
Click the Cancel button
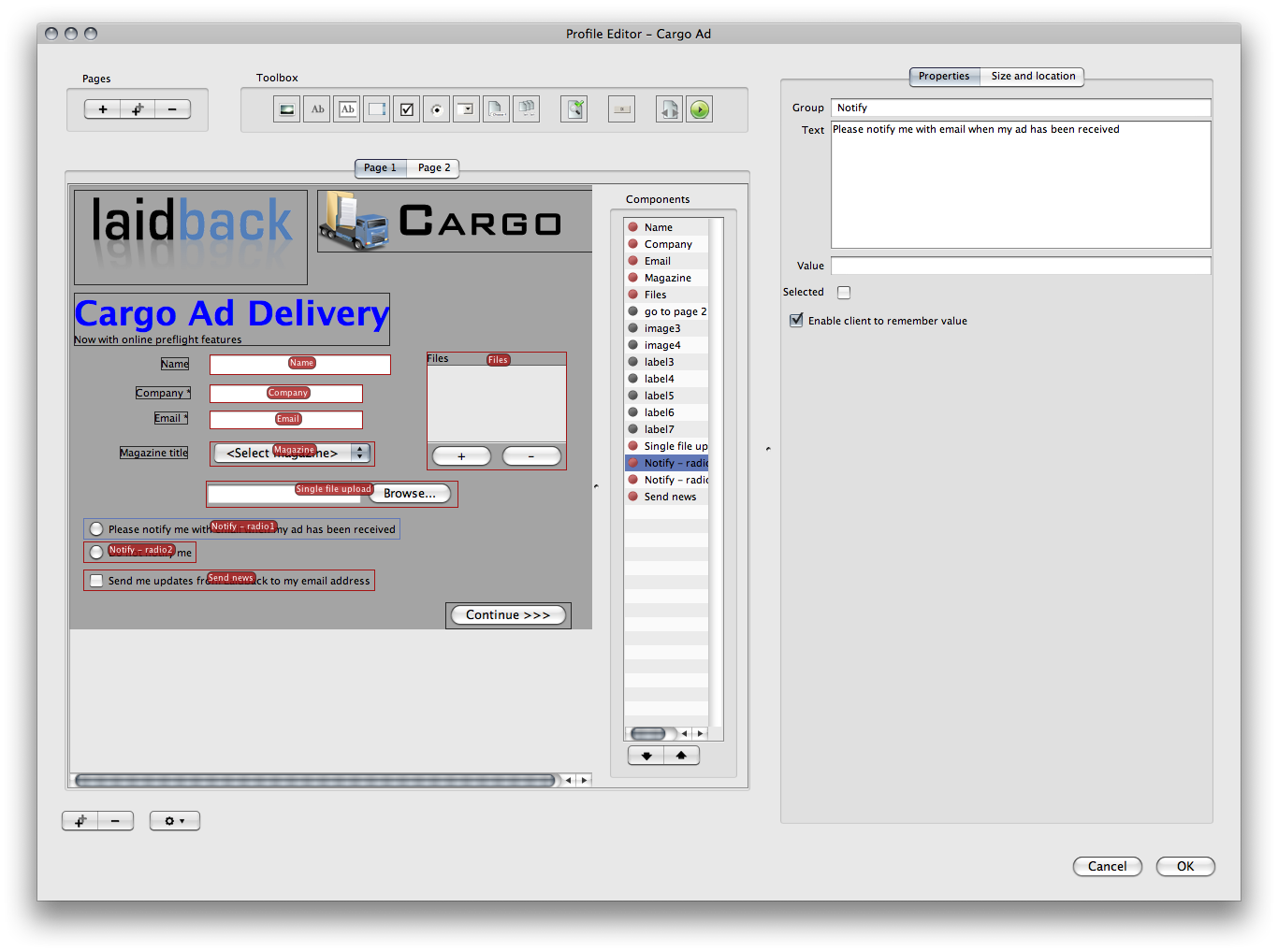(1107, 867)
